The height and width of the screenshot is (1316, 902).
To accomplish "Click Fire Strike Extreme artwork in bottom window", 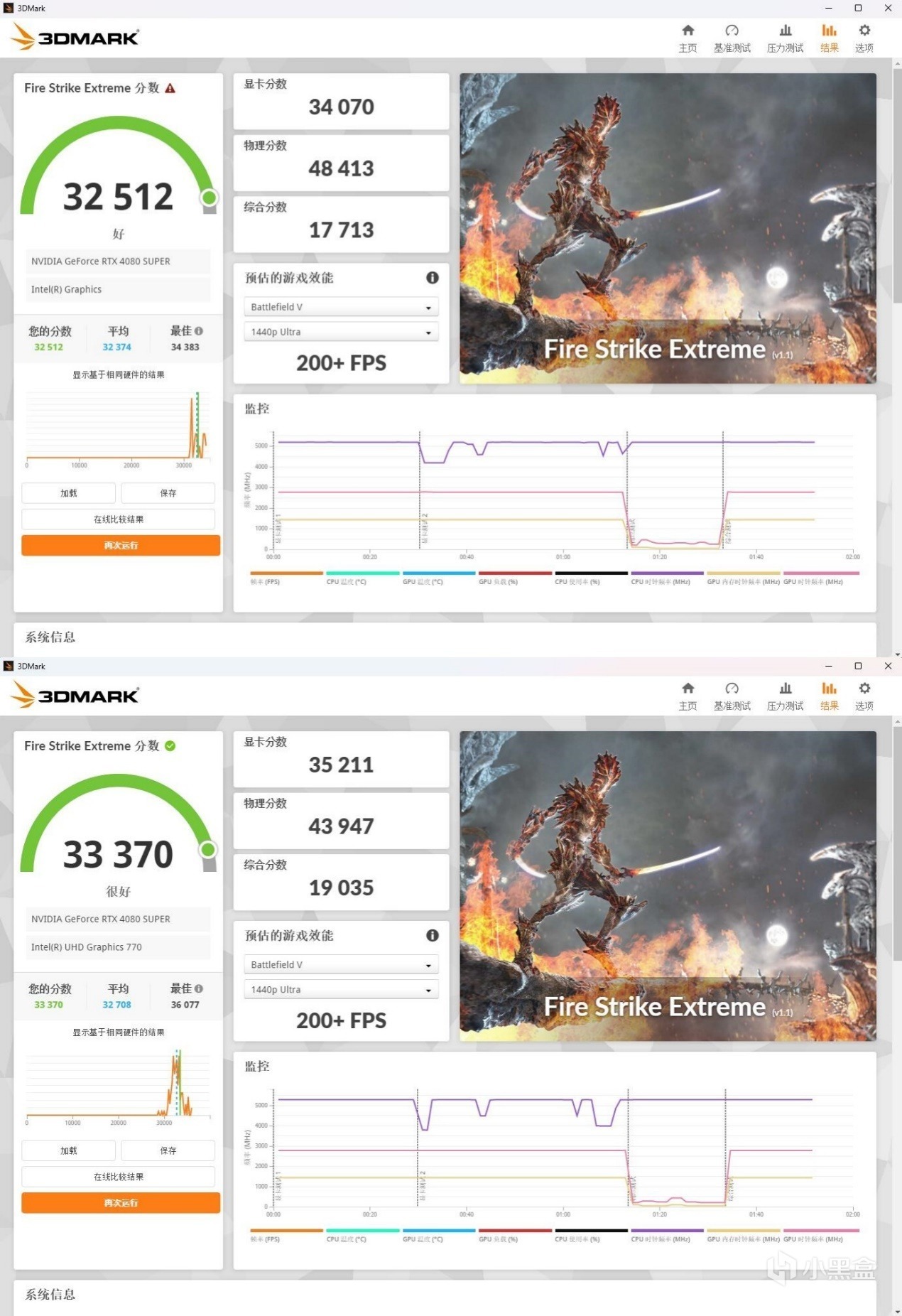I will click(668, 887).
